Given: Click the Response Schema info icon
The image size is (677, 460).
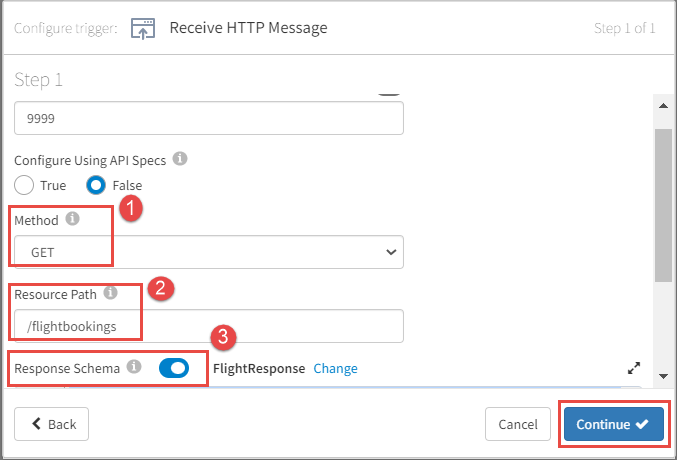Looking at the screenshot, I should pyautogui.click(x=134, y=367).
